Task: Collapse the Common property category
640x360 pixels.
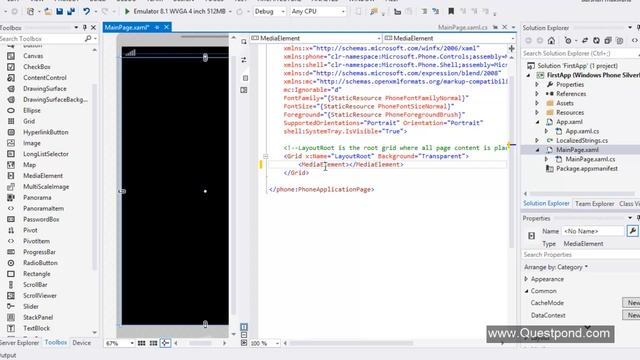Action: (x=526, y=291)
